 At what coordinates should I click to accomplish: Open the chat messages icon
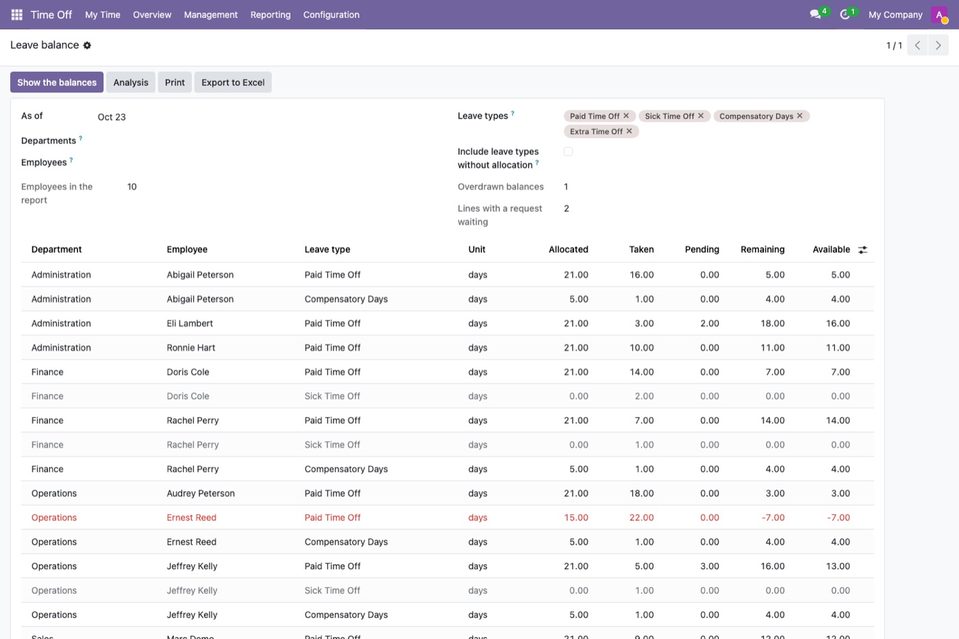click(x=815, y=14)
